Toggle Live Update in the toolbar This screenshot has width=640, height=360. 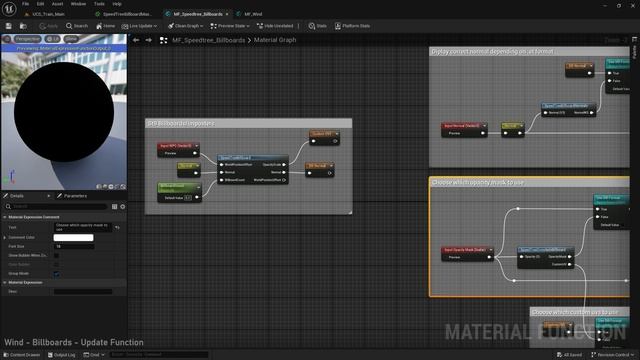click(137, 26)
